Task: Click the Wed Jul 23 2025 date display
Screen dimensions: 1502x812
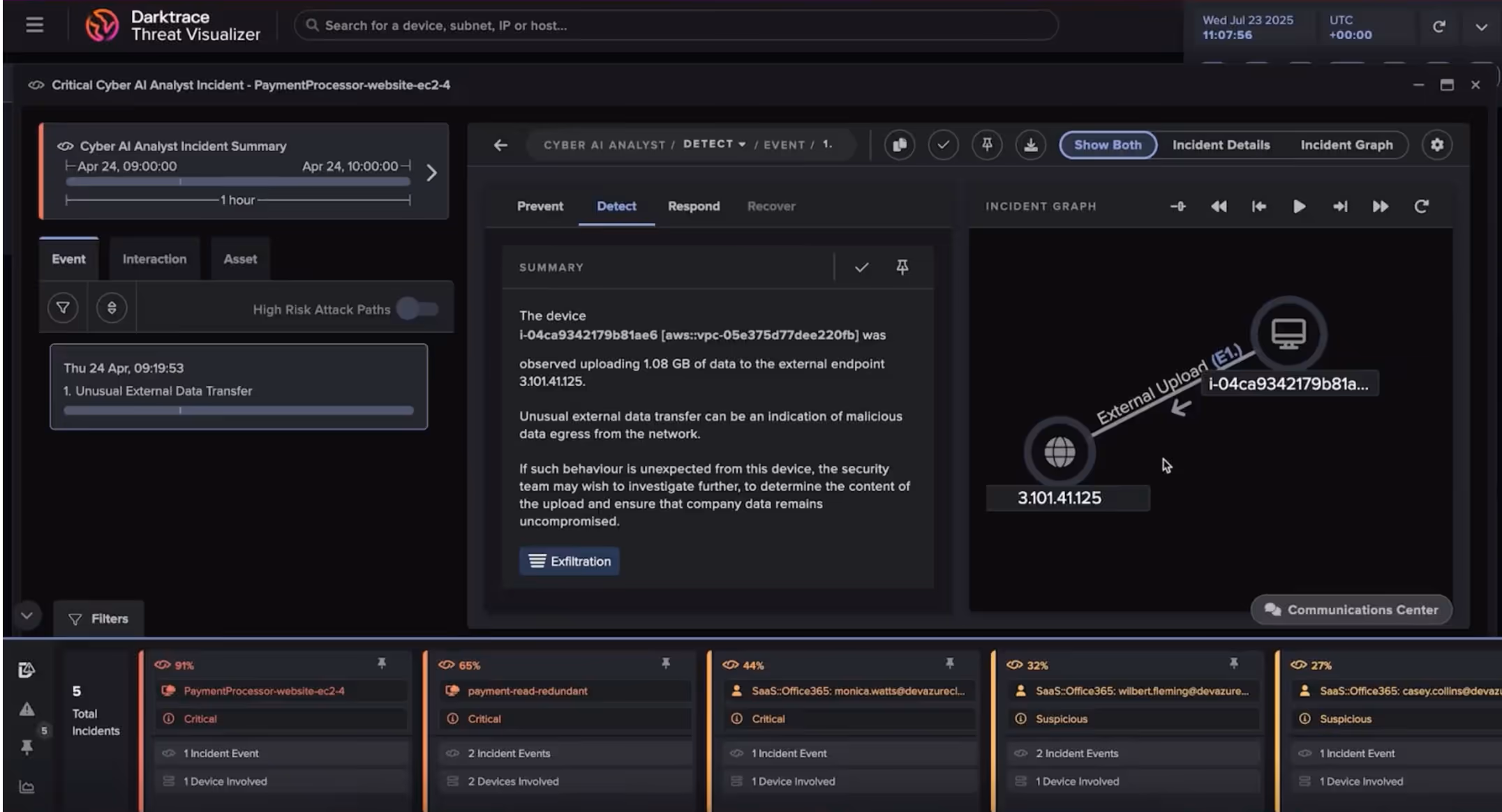Action: coord(1247,27)
